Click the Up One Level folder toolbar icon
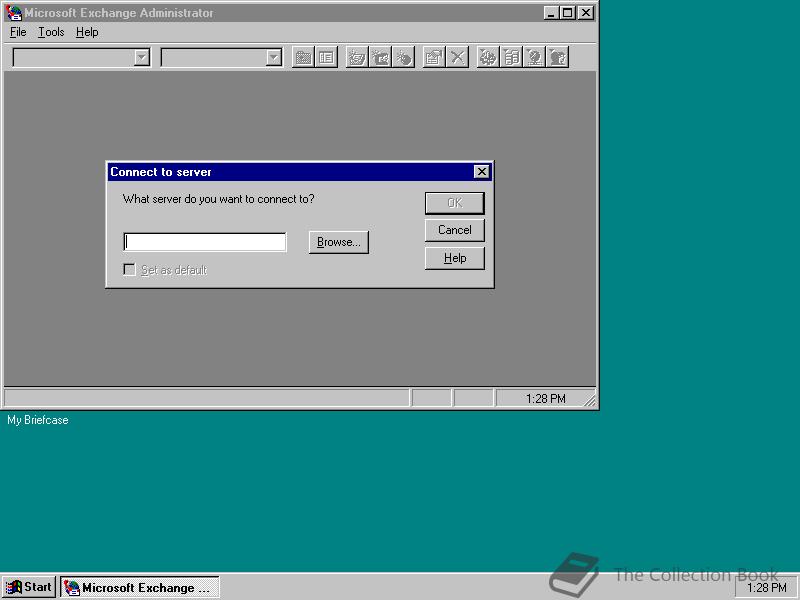Screen dimensions: 800x600 [304, 57]
